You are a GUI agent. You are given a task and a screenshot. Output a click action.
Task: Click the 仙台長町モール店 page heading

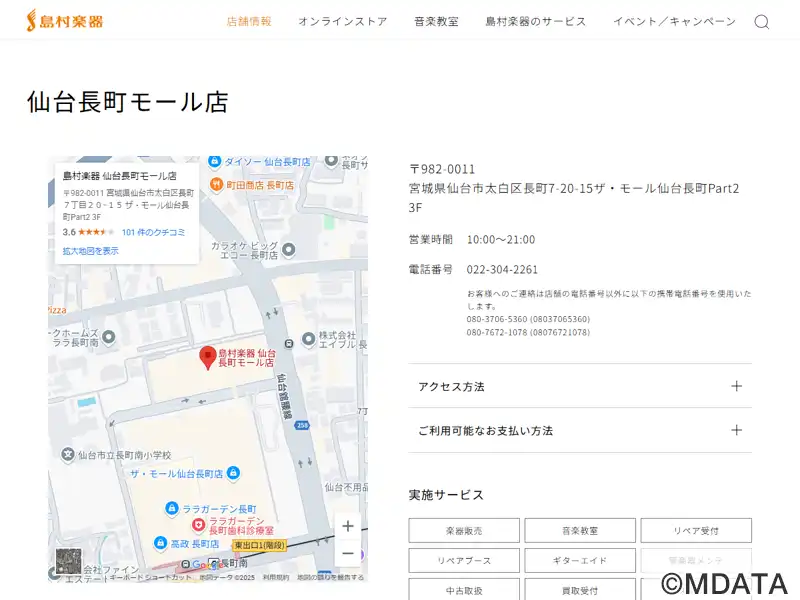click(128, 102)
